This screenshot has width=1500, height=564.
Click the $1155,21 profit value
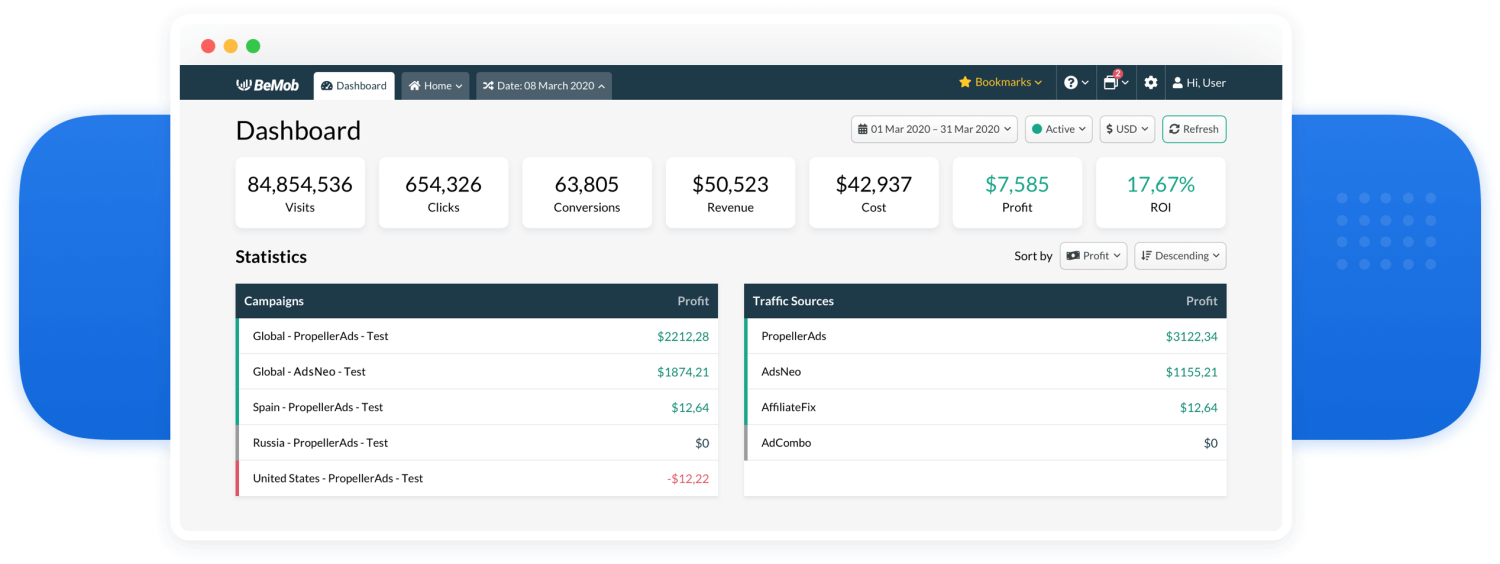pyautogui.click(x=1192, y=372)
